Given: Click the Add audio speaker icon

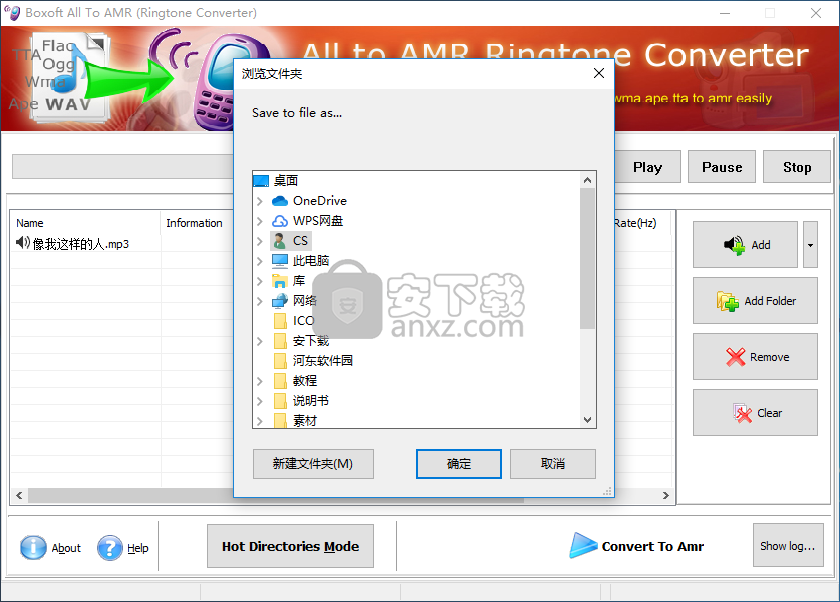Looking at the screenshot, I should 734,245.
